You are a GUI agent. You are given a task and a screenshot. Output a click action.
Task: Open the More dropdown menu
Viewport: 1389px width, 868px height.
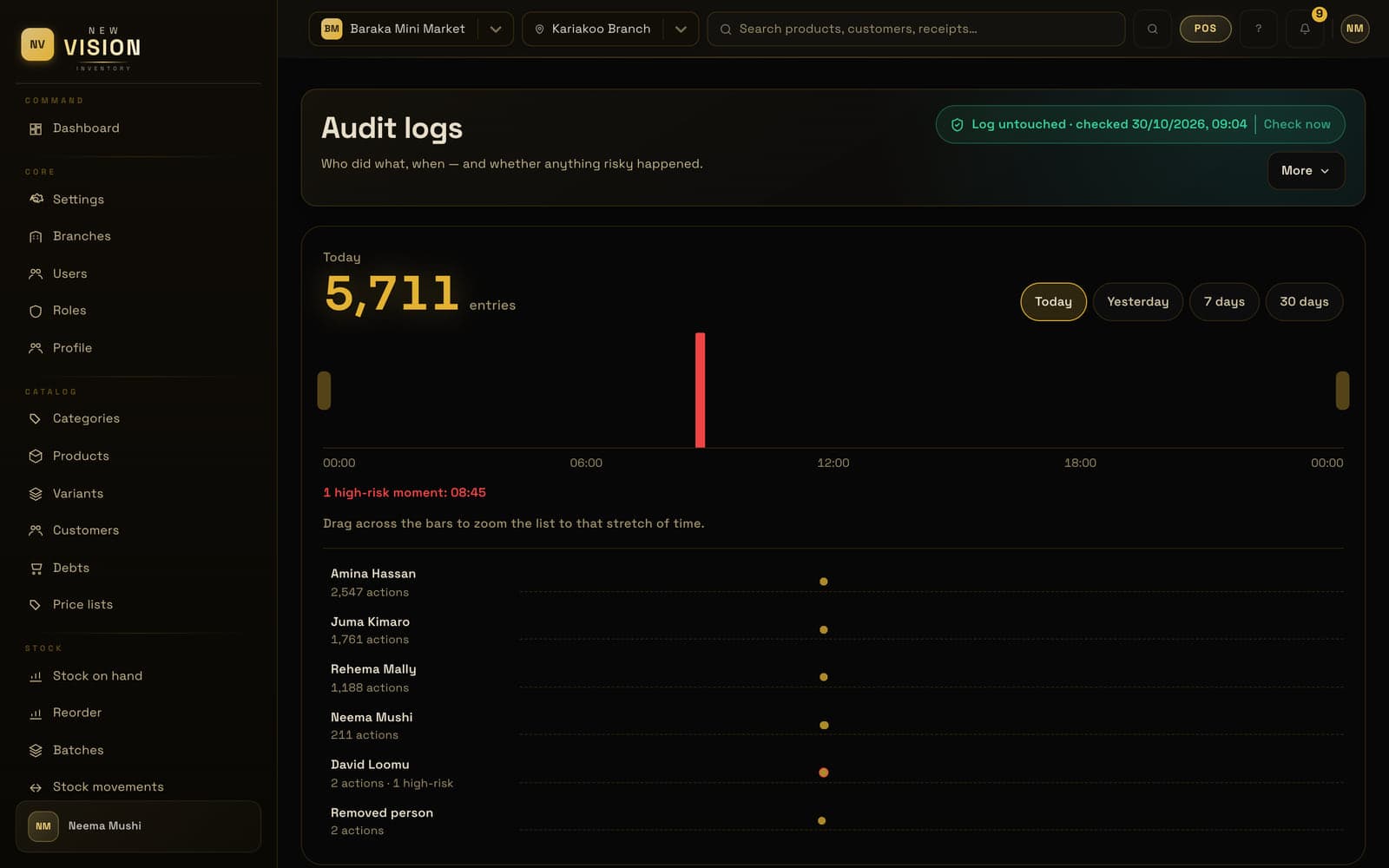pyautogui.click(x=1306, y=171)
